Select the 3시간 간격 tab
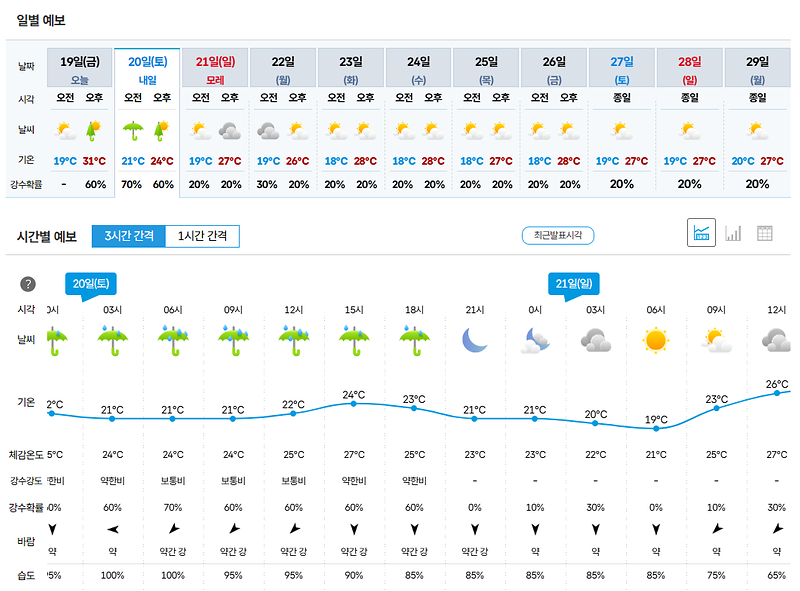 click(x=129, y=236)
